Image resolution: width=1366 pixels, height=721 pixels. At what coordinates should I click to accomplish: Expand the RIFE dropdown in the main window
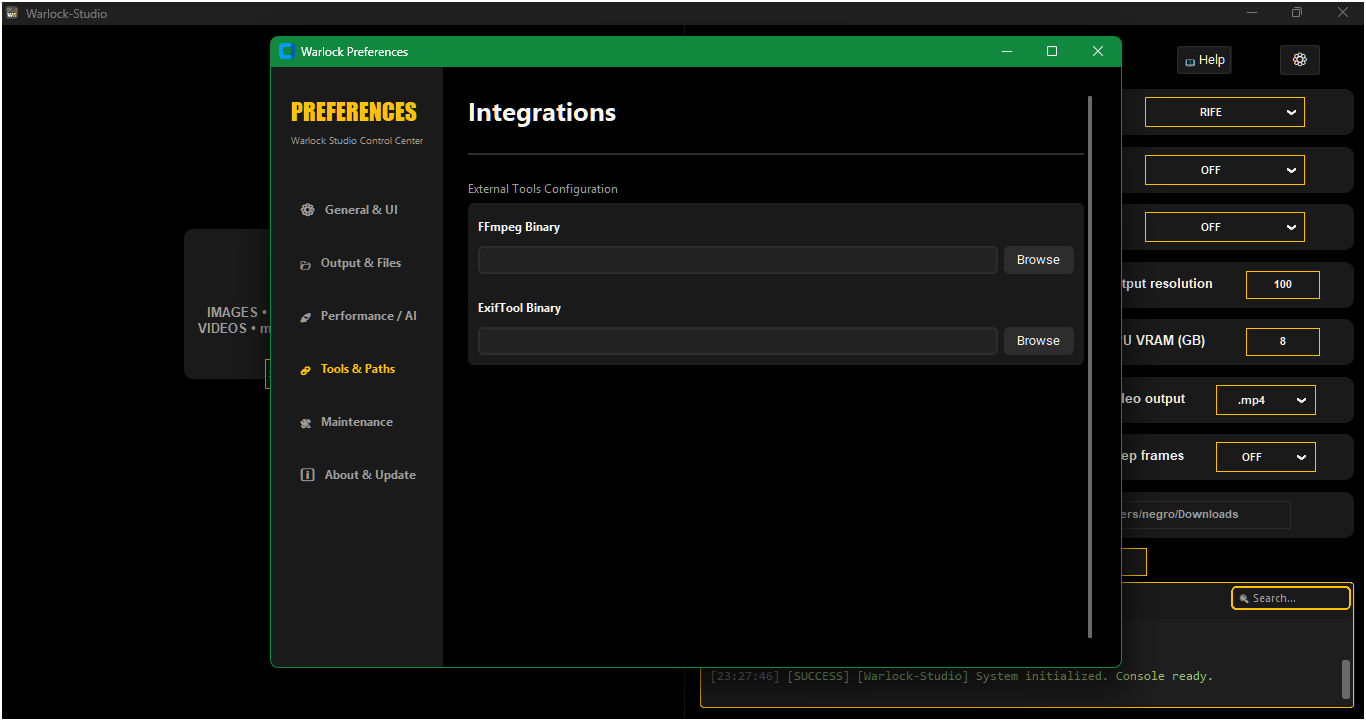coord(1225,112)
